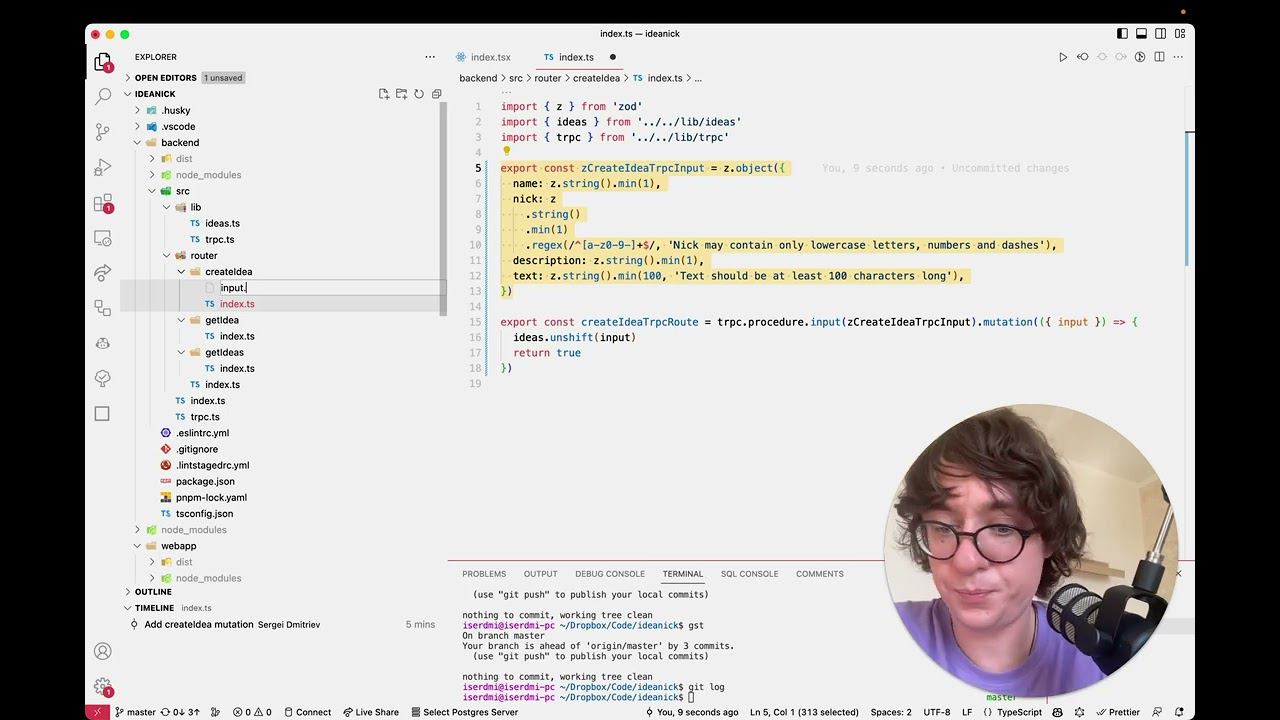
Task: Open the OUTPUT panel tab
Action: pos(540,574)
